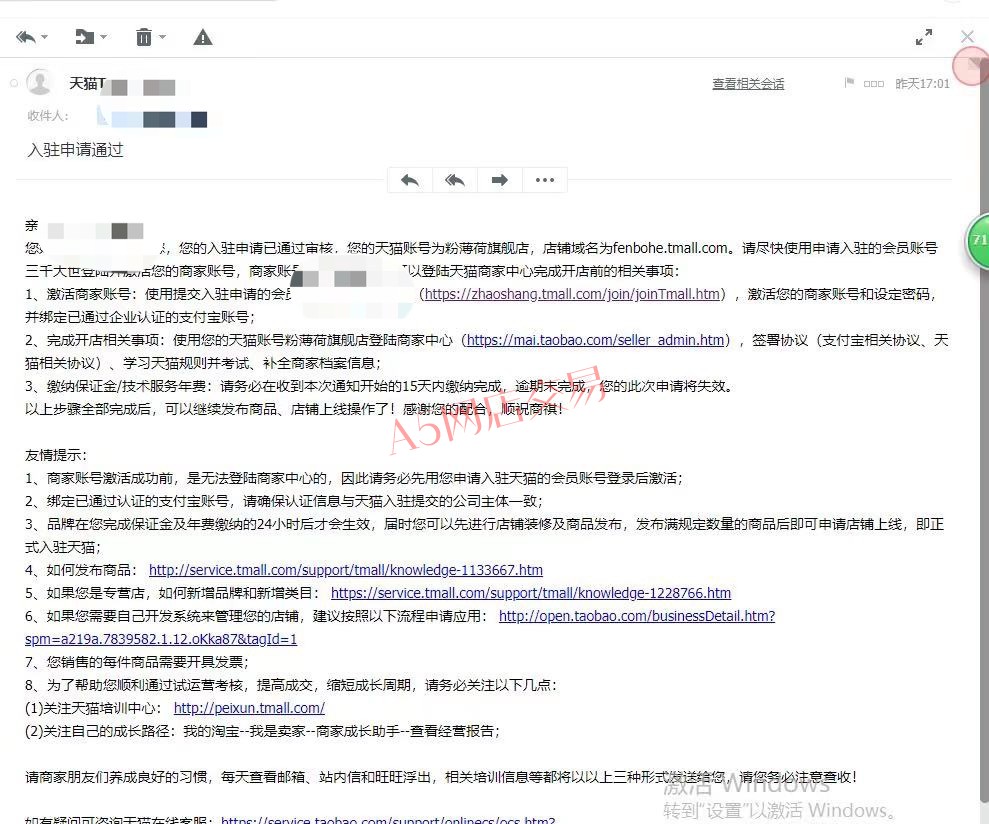
Task: Close the email with the X icon
Action: [x=968, y=37]
